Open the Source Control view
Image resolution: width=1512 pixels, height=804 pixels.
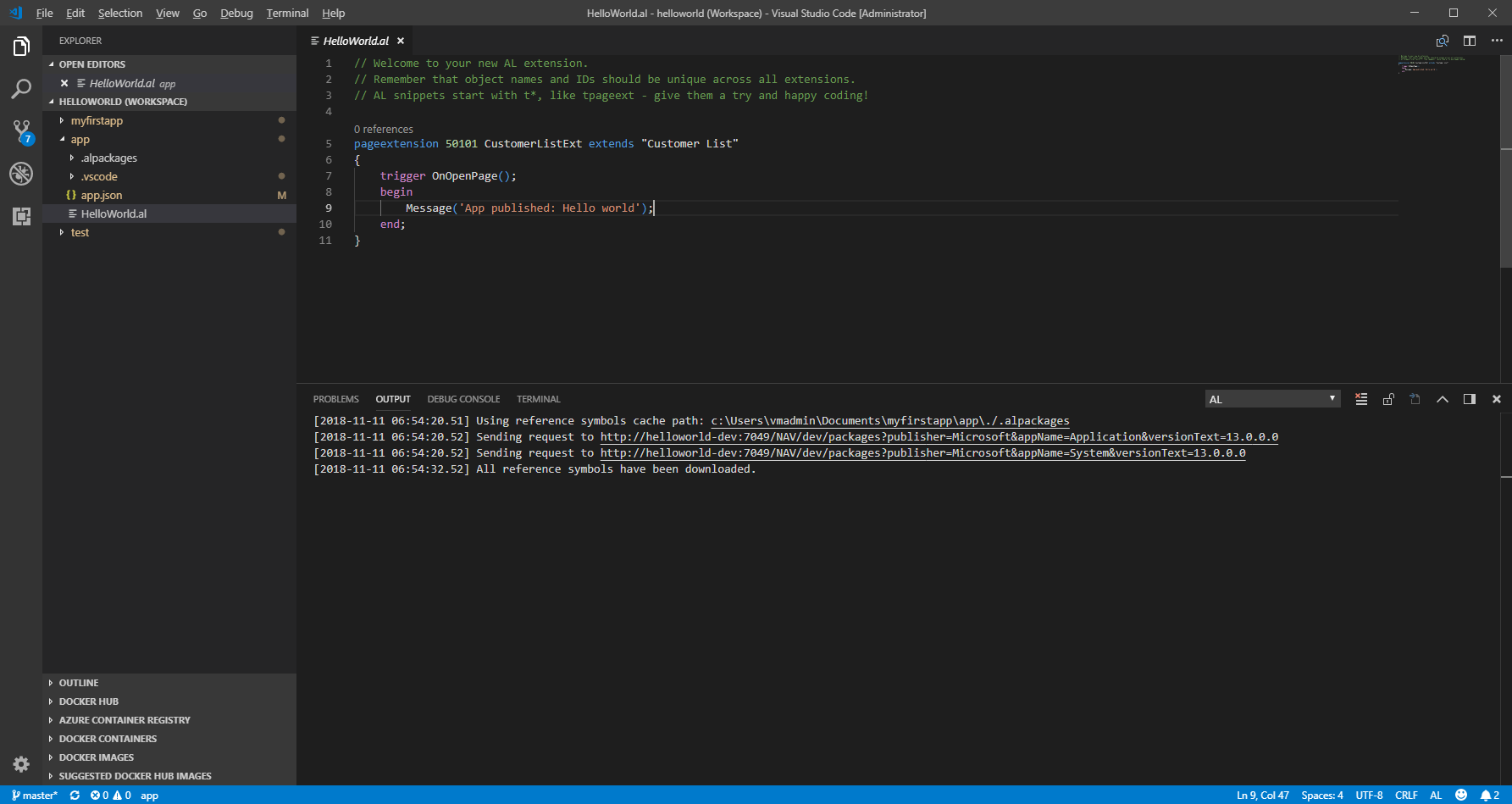coord(21,130)
